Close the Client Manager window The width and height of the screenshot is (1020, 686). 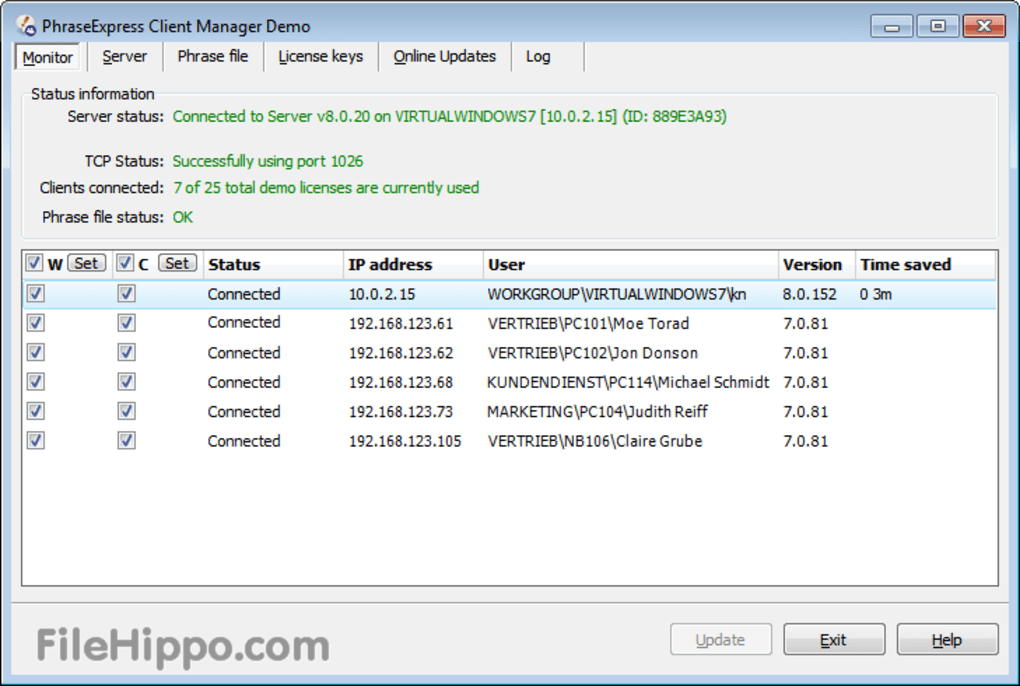984,26
